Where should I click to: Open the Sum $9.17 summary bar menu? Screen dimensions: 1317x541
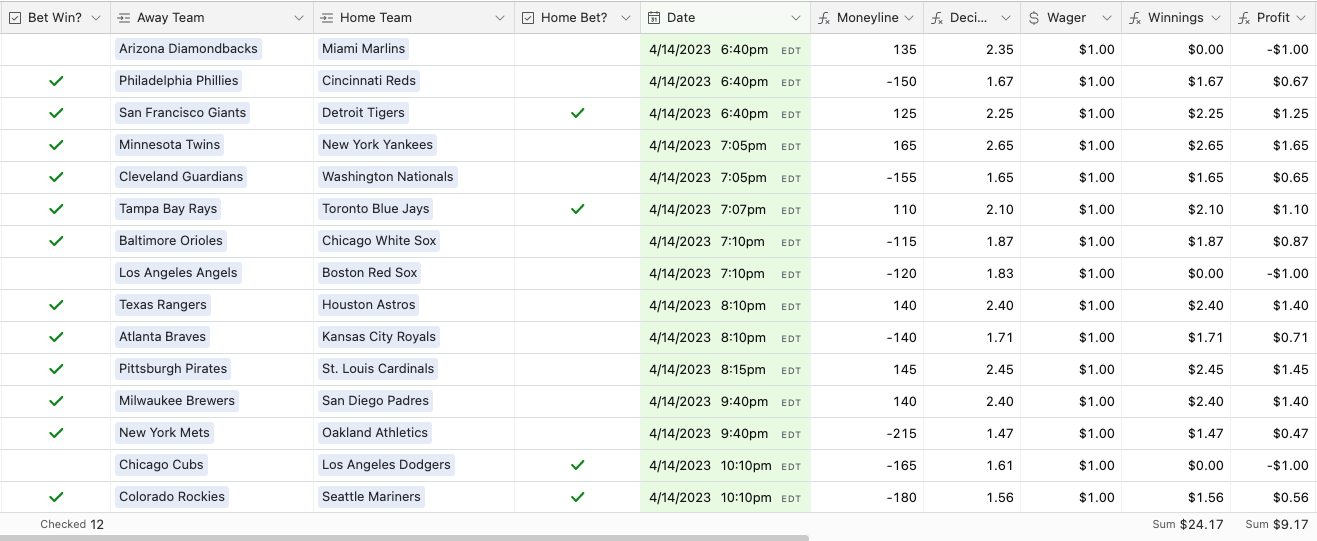click(x=1276, y=524)
